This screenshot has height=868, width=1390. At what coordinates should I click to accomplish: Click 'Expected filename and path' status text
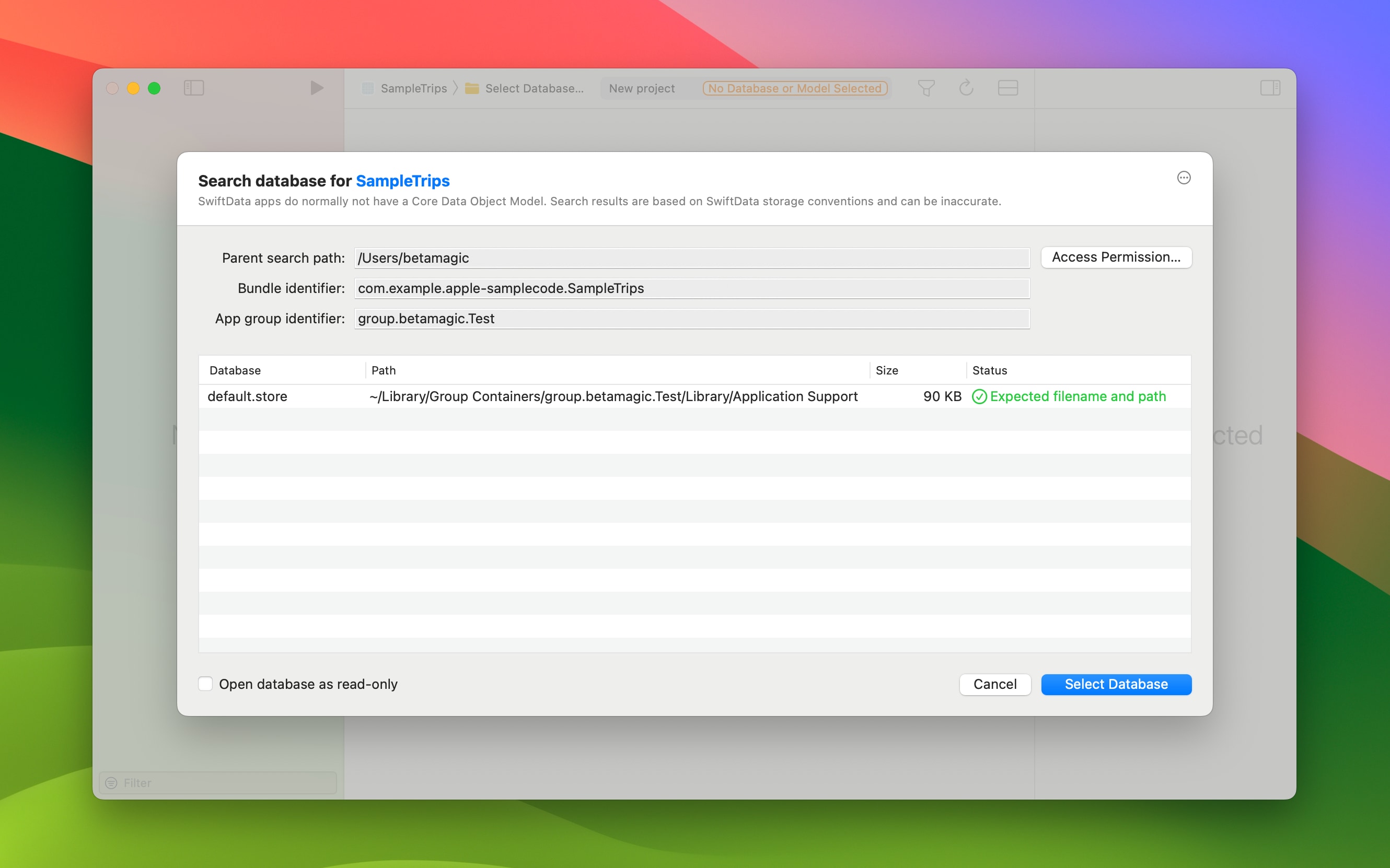(1078, 397)
